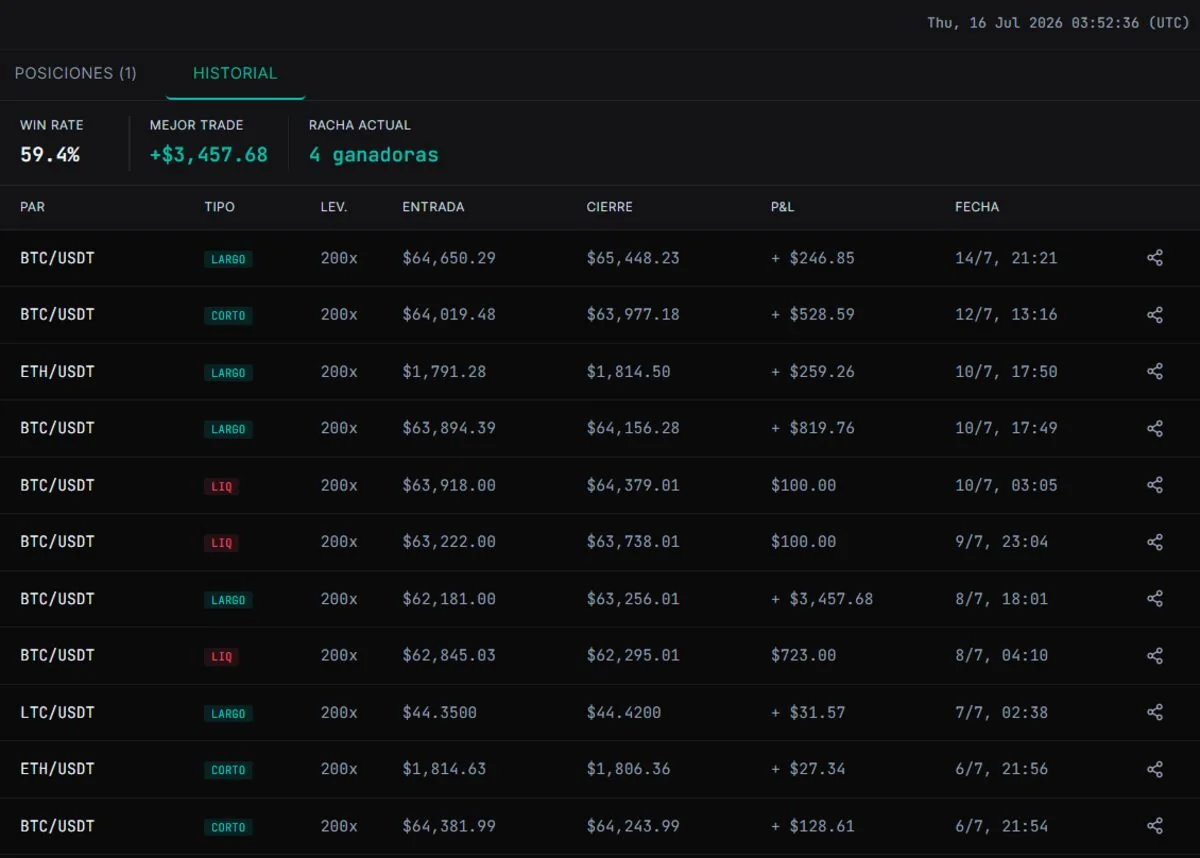This screenshot has width=1200, height=858.
Task: Click the date 8/7, 18:01
Action: click(1002, 599)
